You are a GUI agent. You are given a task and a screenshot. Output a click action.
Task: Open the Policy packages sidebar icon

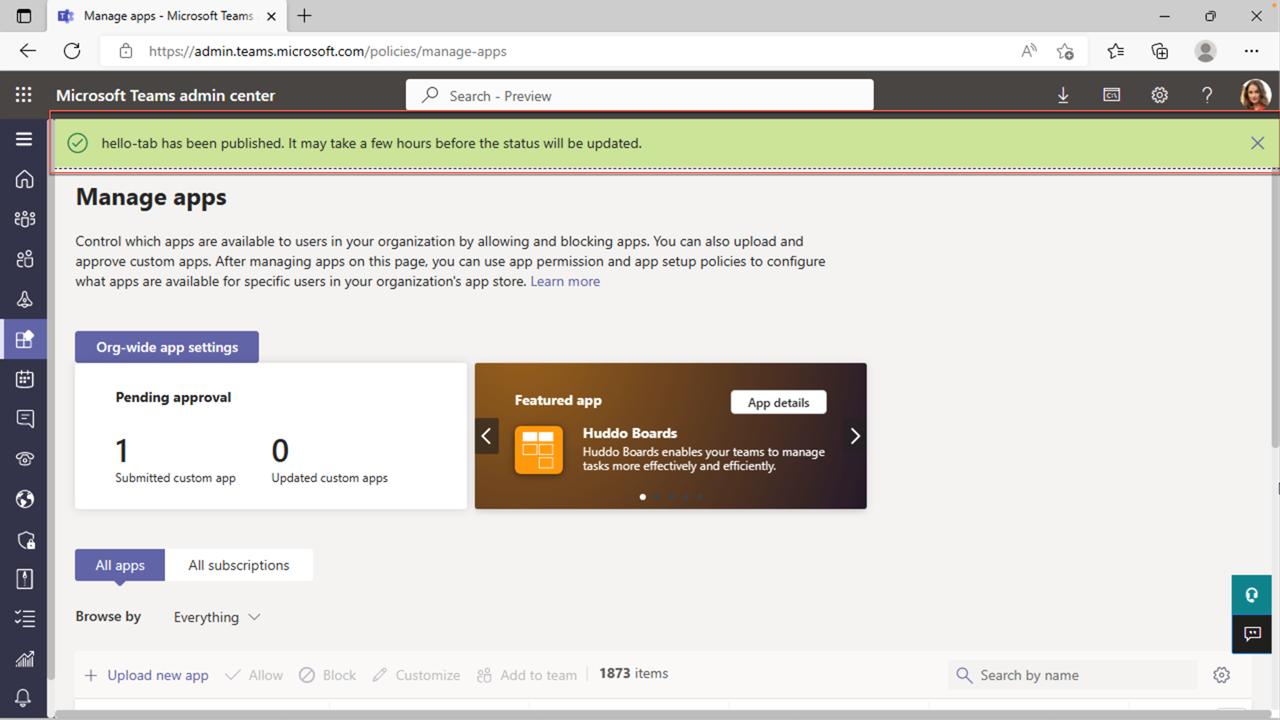coord(24,579)
